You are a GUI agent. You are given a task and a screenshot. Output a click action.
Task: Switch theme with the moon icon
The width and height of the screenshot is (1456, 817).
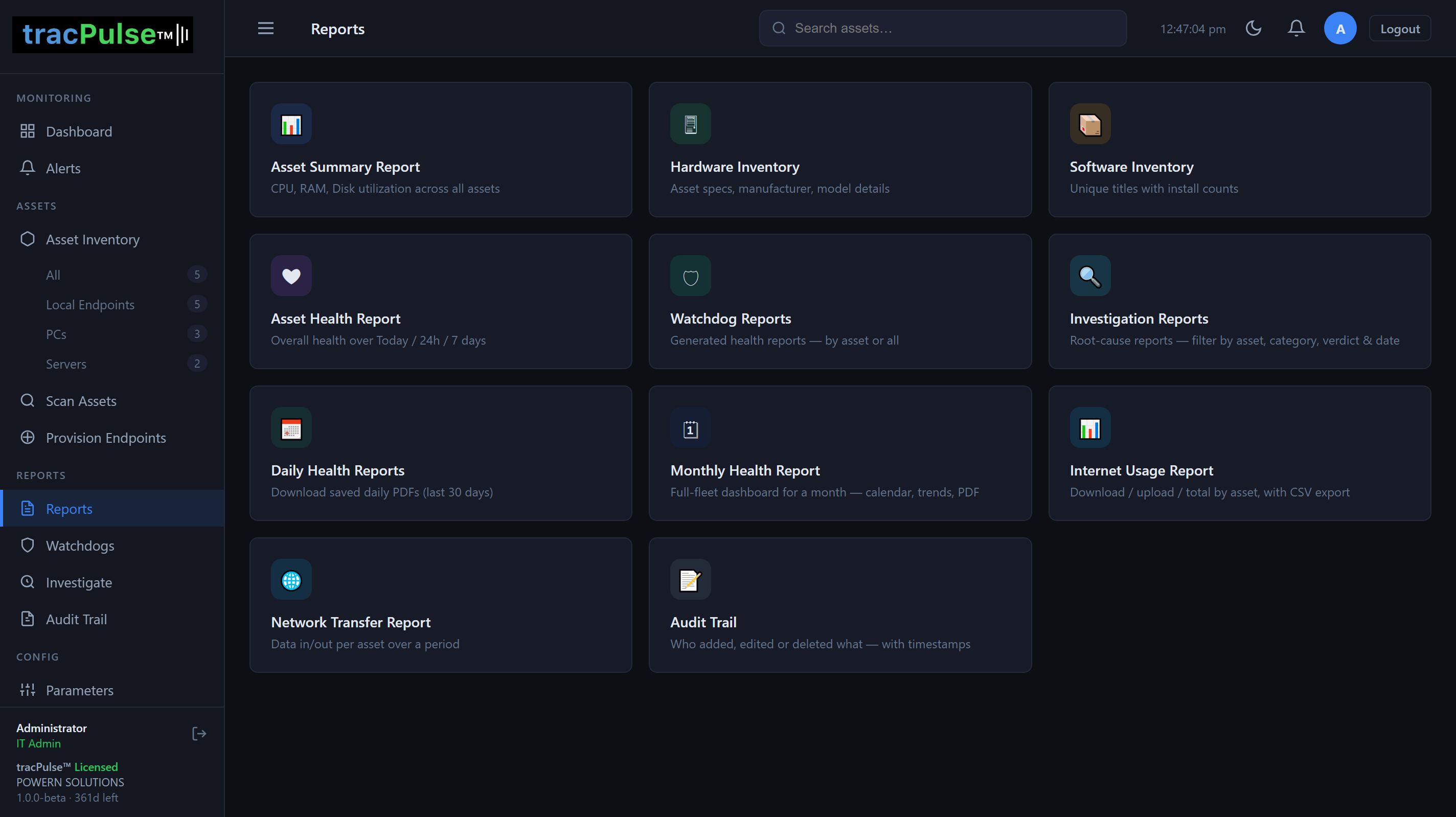pyautogui.click(x=1253, y=28)
